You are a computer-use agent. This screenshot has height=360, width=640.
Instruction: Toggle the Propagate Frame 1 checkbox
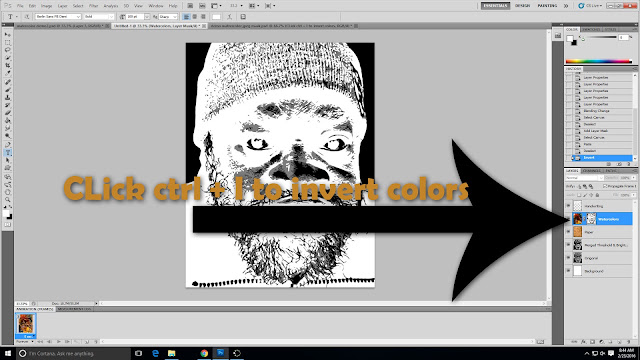(x=605, y=186)
